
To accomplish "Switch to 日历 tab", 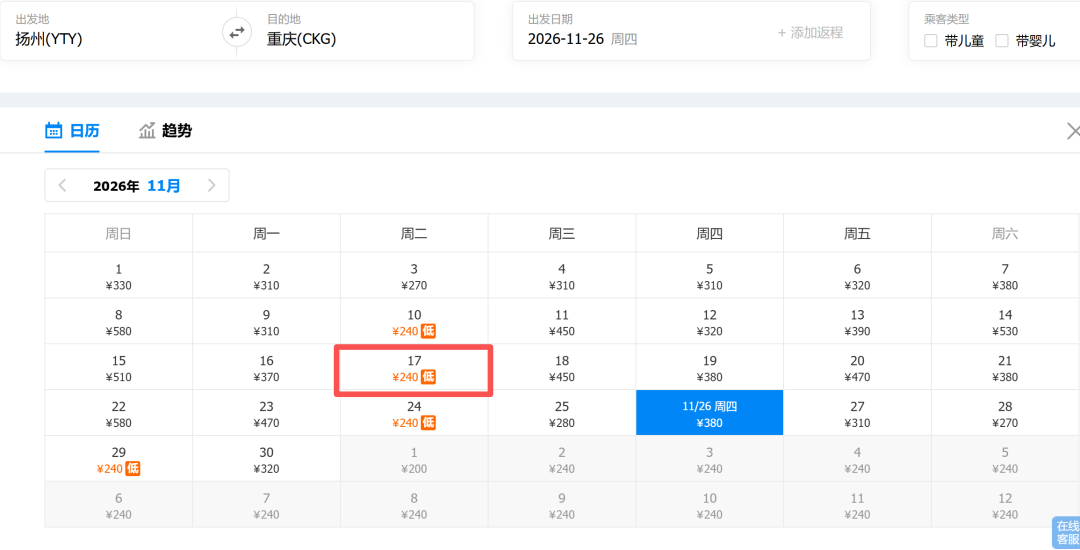I will 72,131.
